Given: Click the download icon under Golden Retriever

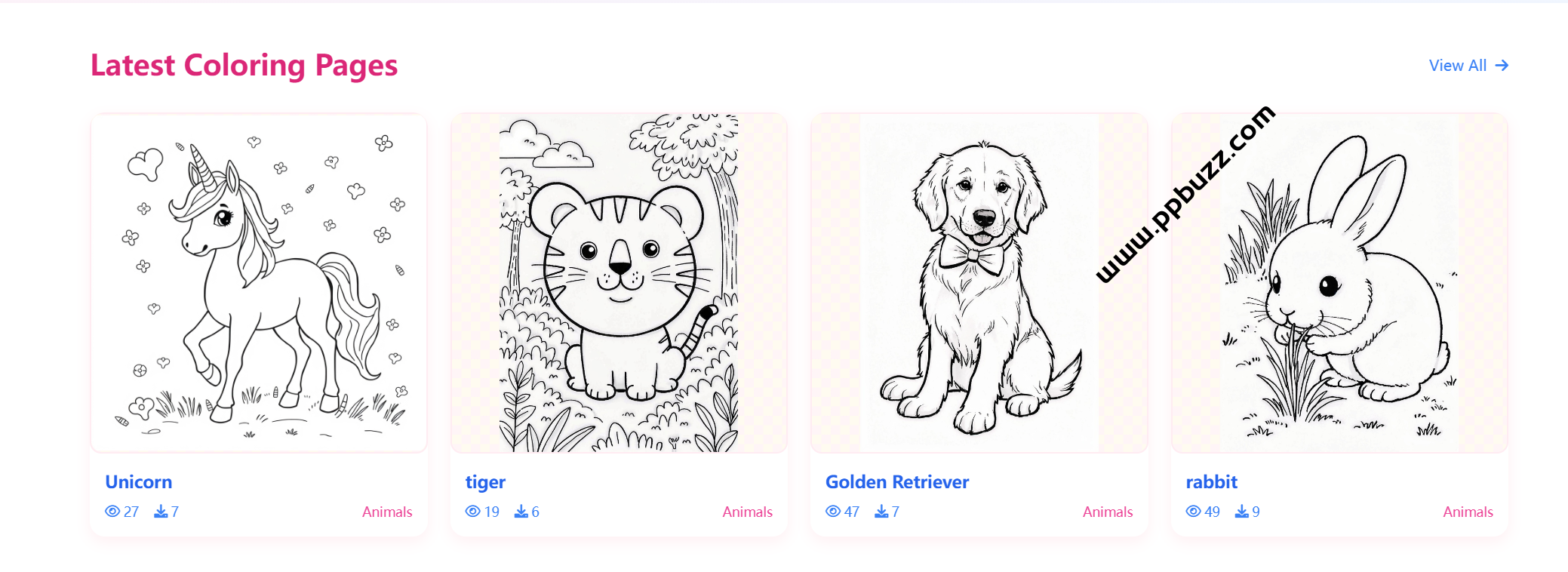Looking at the screenshot, I should pyautogui.click(x=881, y=512).
